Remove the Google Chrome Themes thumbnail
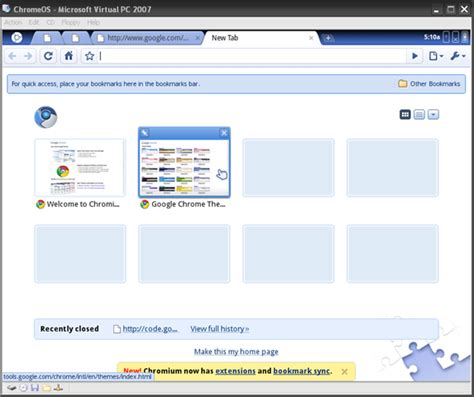 [x=224, y=133]
